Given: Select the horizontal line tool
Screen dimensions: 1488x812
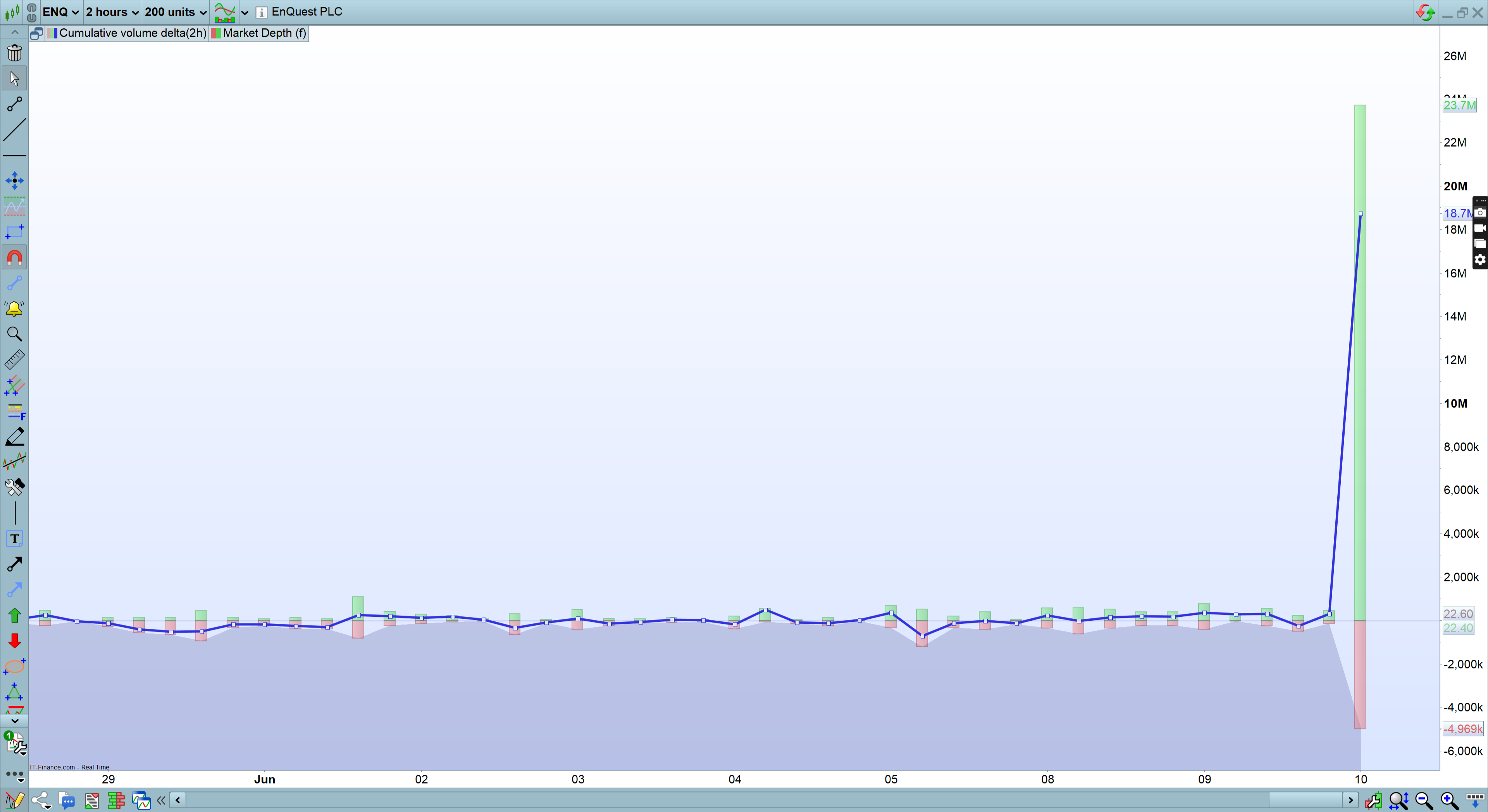Looking at the screenshot, I should [x=14, y=155].
